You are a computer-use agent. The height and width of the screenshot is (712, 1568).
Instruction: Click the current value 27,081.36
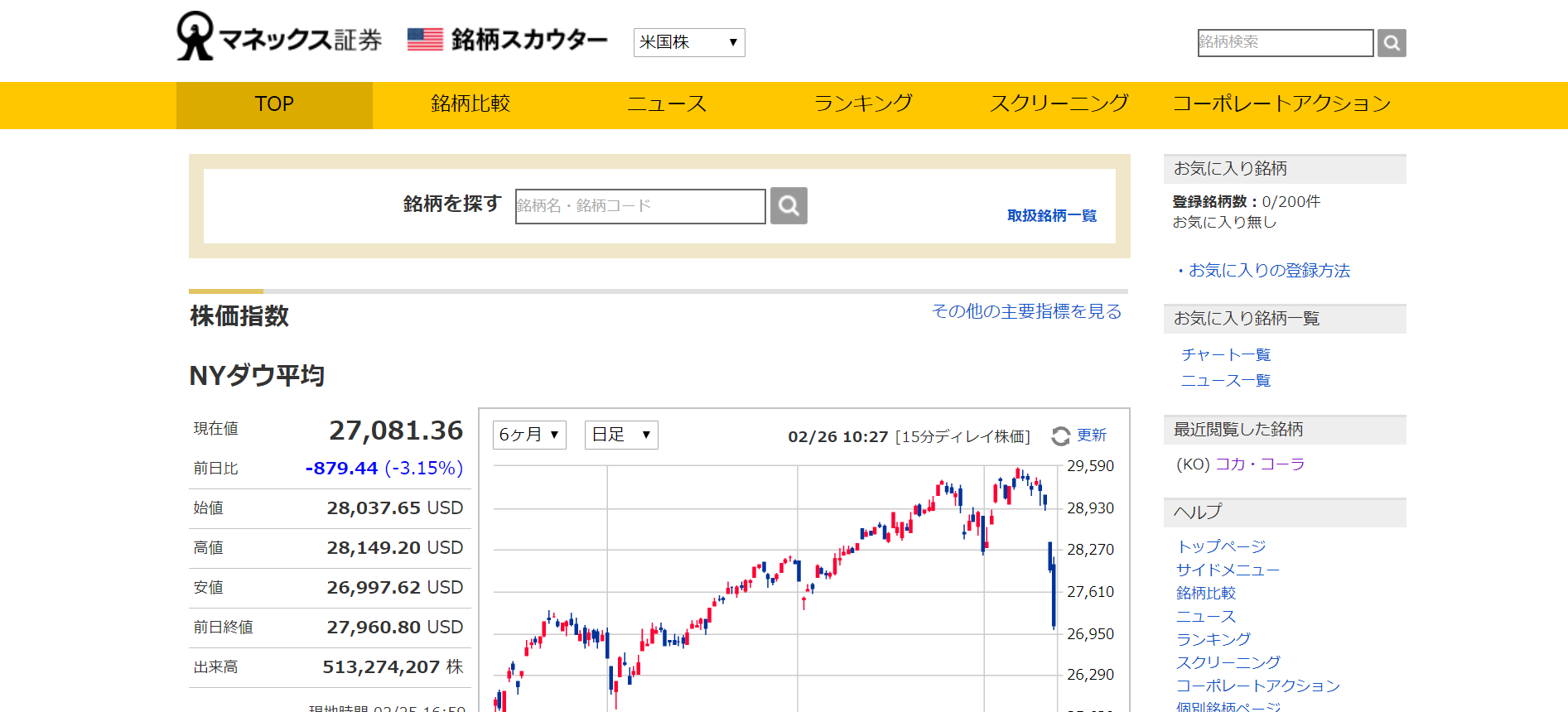(x=396, y=431)
